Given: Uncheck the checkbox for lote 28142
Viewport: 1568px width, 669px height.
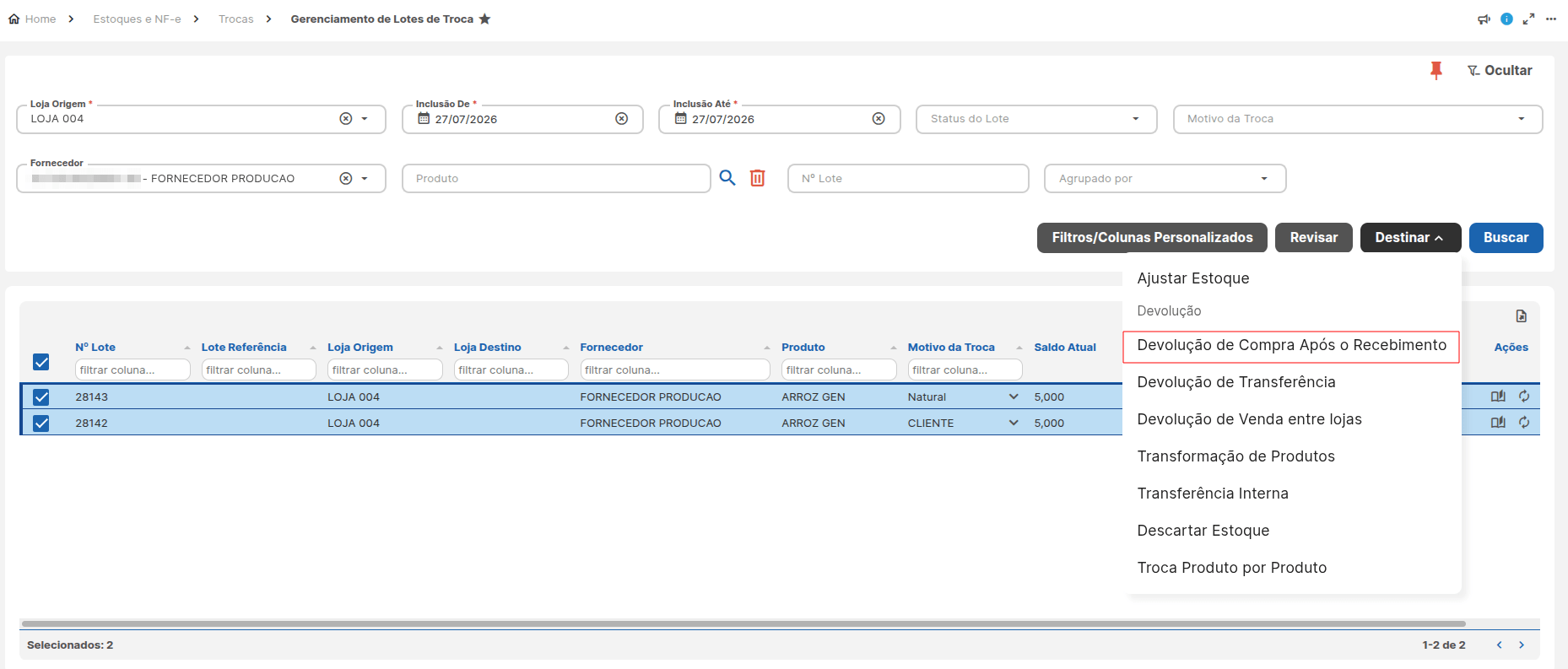Looking at the screenshot, I should click(41, 423).
